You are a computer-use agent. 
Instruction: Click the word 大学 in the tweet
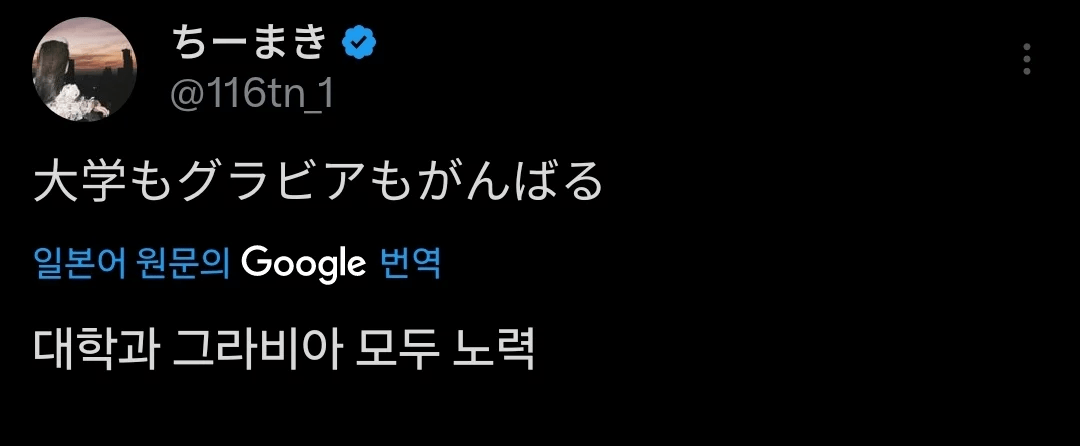pyautogui.click(x=68, y=183)
